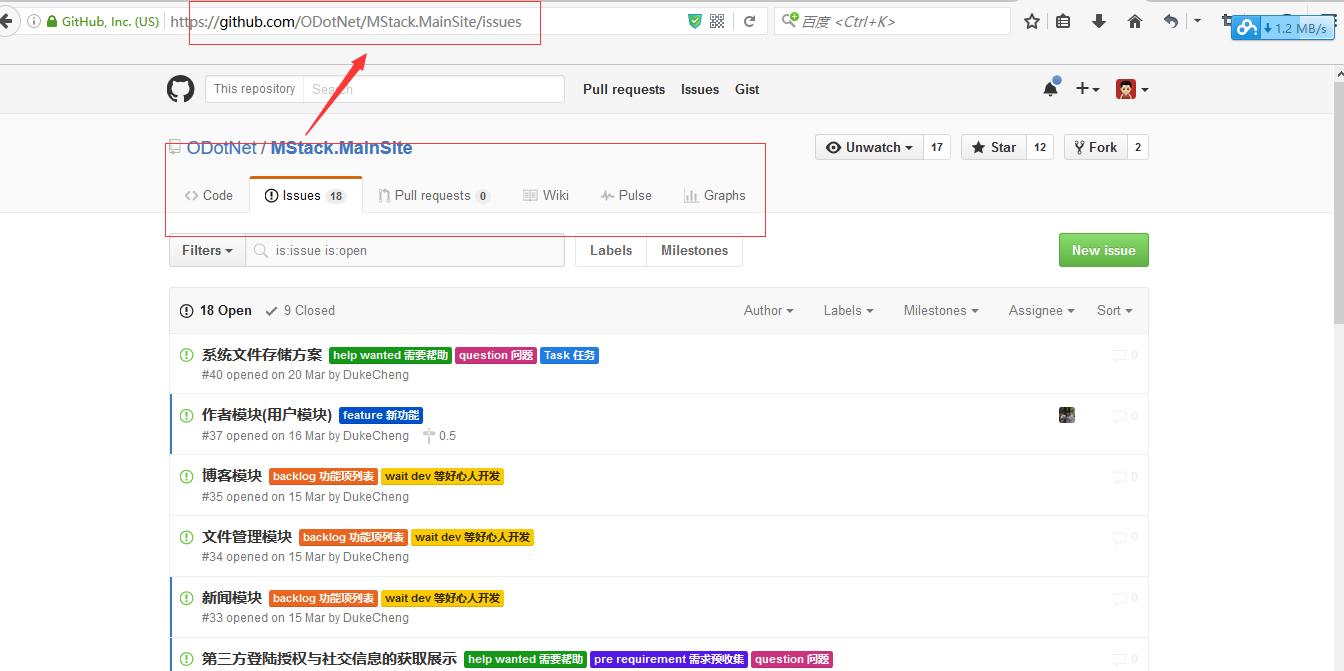View the 17 watchers count
Screen dimensions: 1344x671
(x=937, y=147)
